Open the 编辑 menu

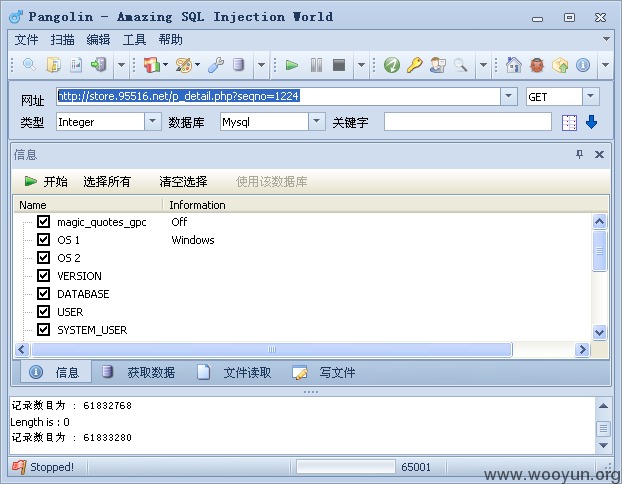click(98, 40)
